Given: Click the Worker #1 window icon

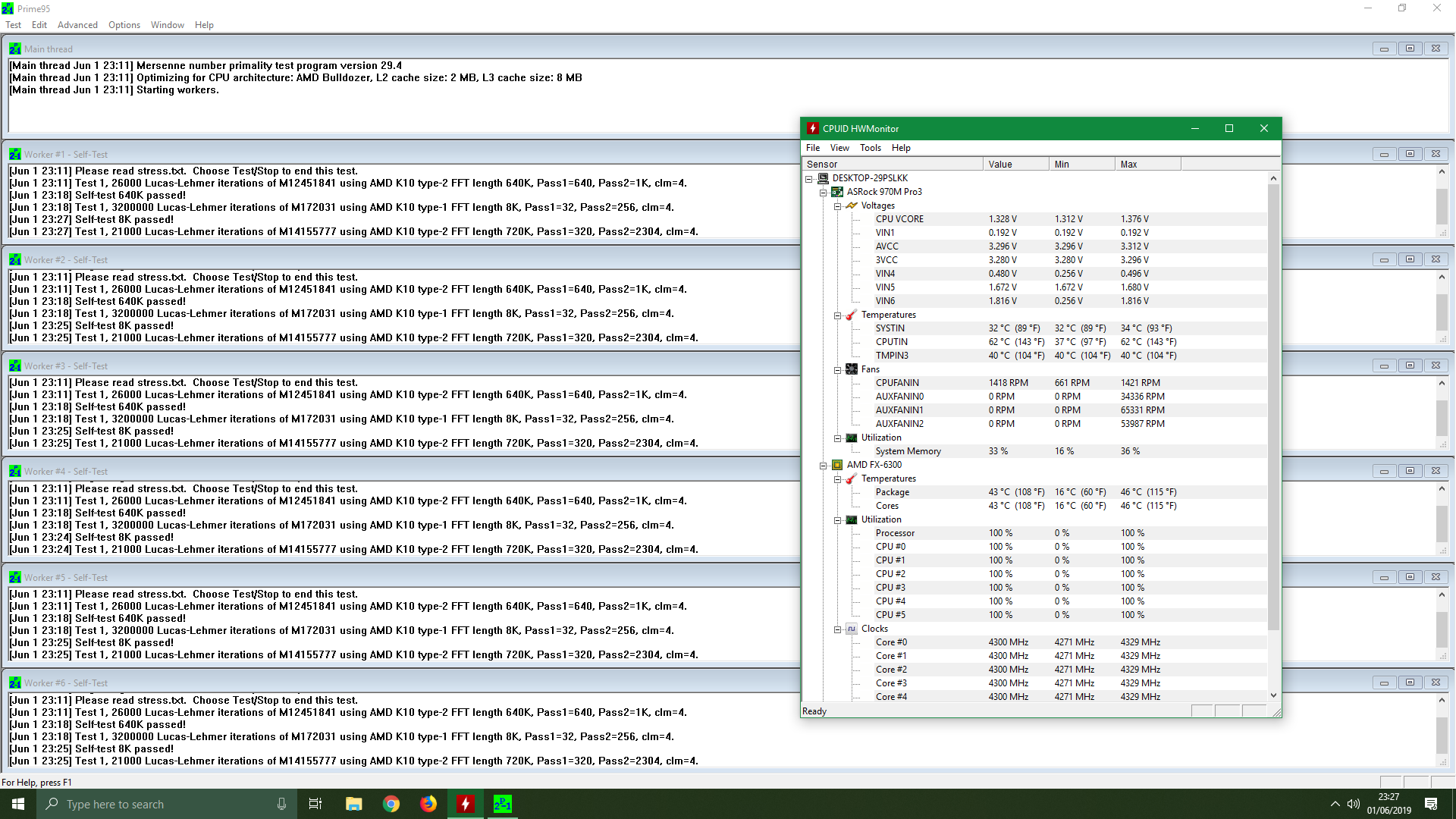Looking at the screenshot, I should click(x=15, y=154).
